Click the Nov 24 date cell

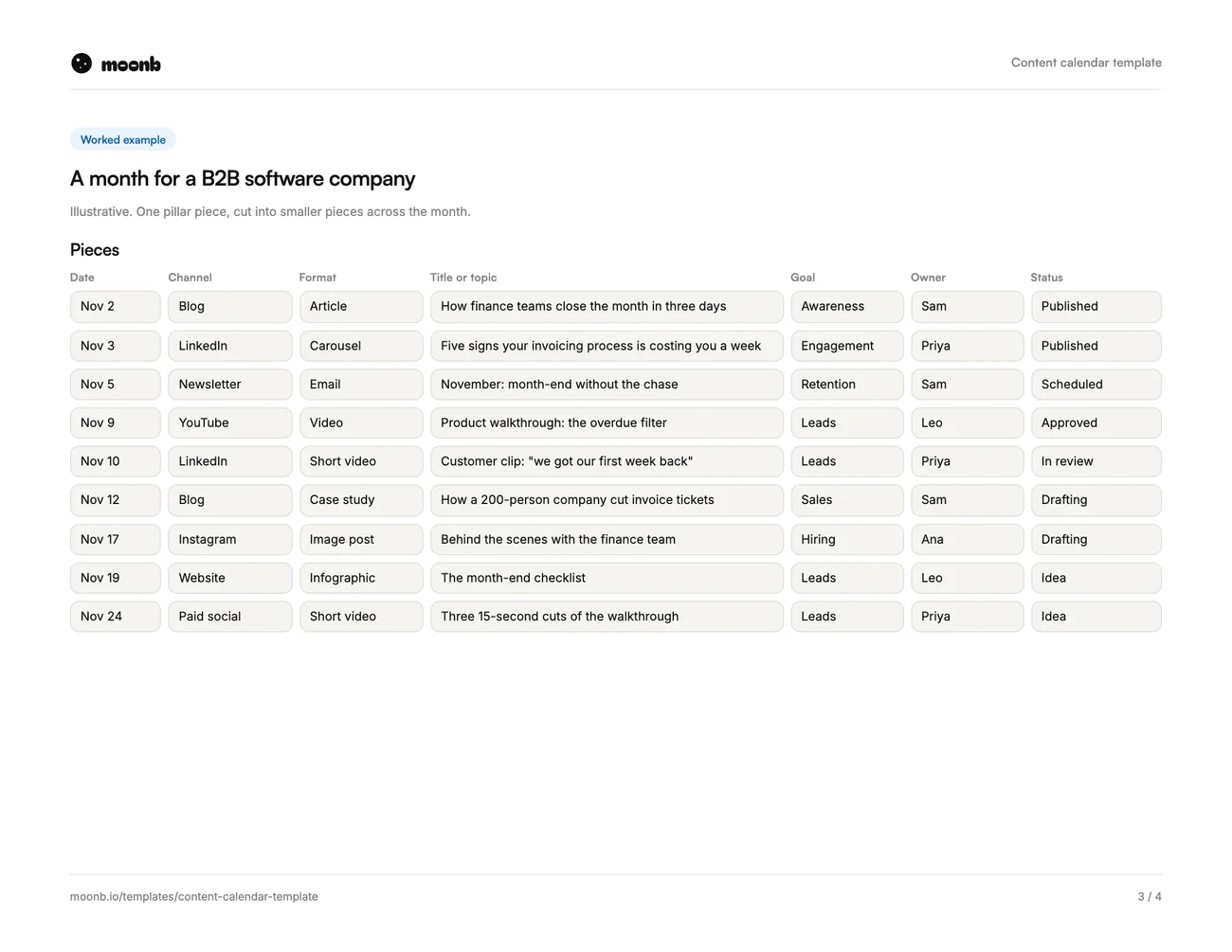pyautogui.click(x=116, y=617)
